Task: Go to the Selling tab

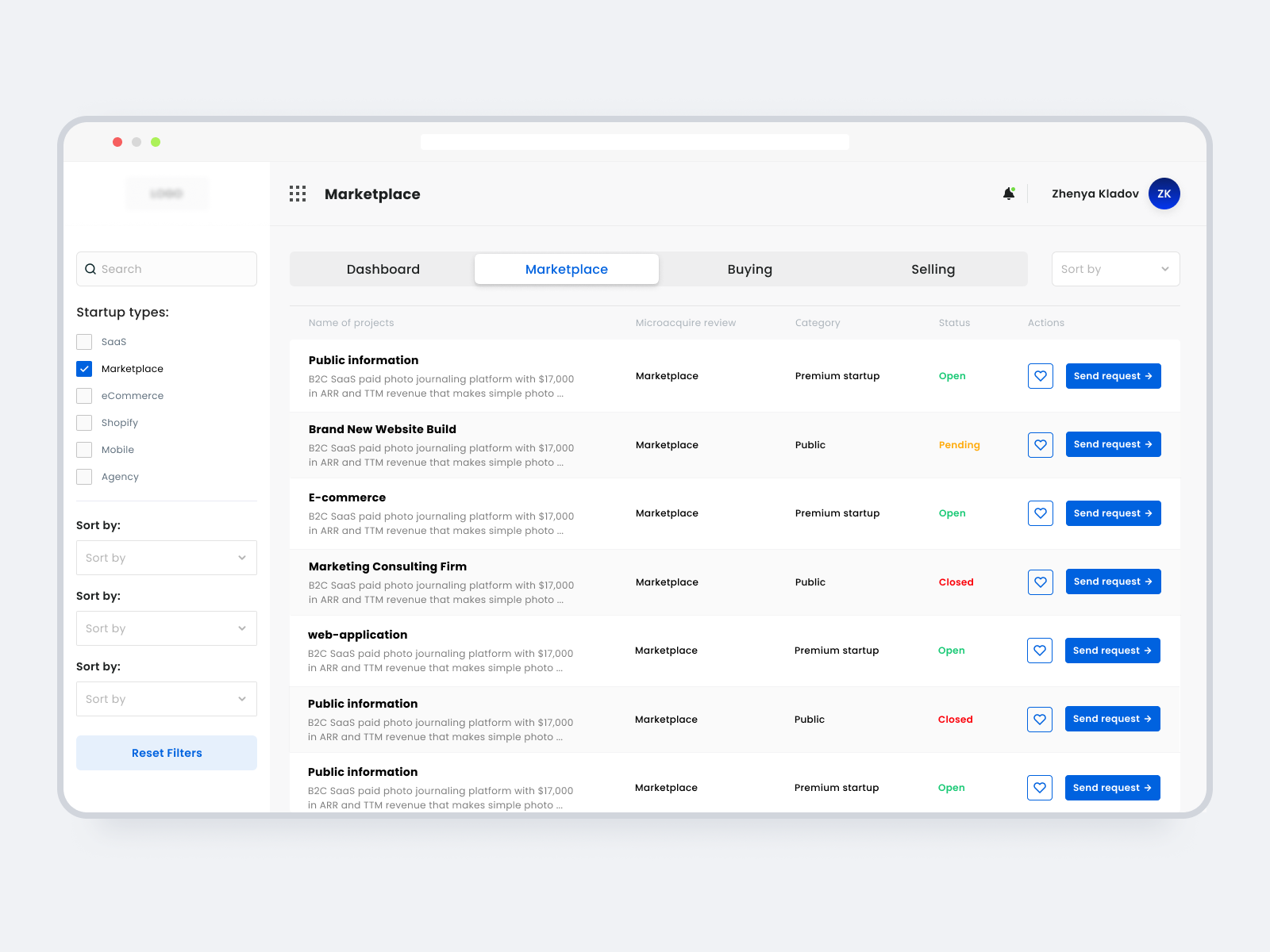Action: tap(933, 269)
